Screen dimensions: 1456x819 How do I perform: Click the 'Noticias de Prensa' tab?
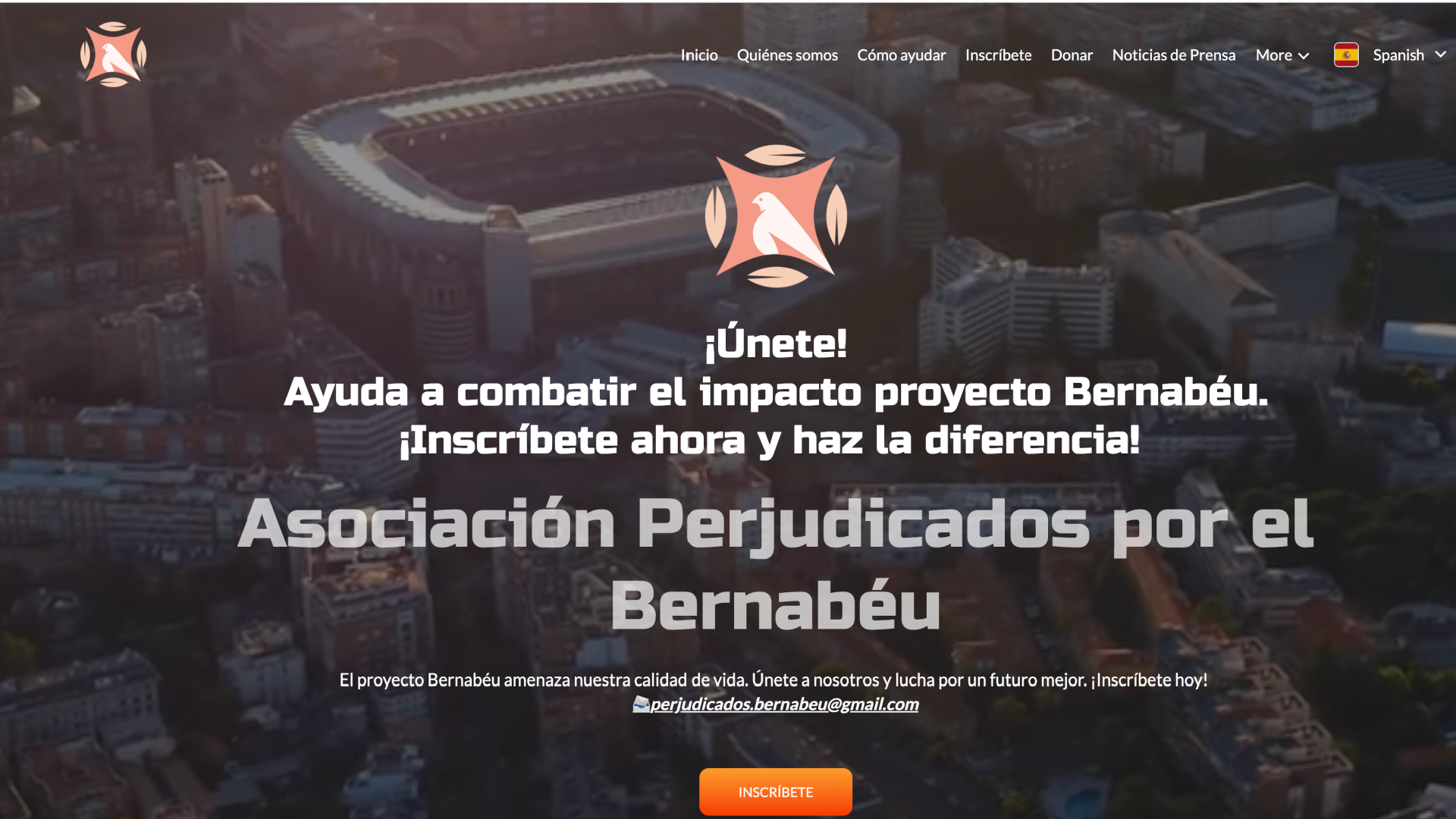click(1173, 54)
